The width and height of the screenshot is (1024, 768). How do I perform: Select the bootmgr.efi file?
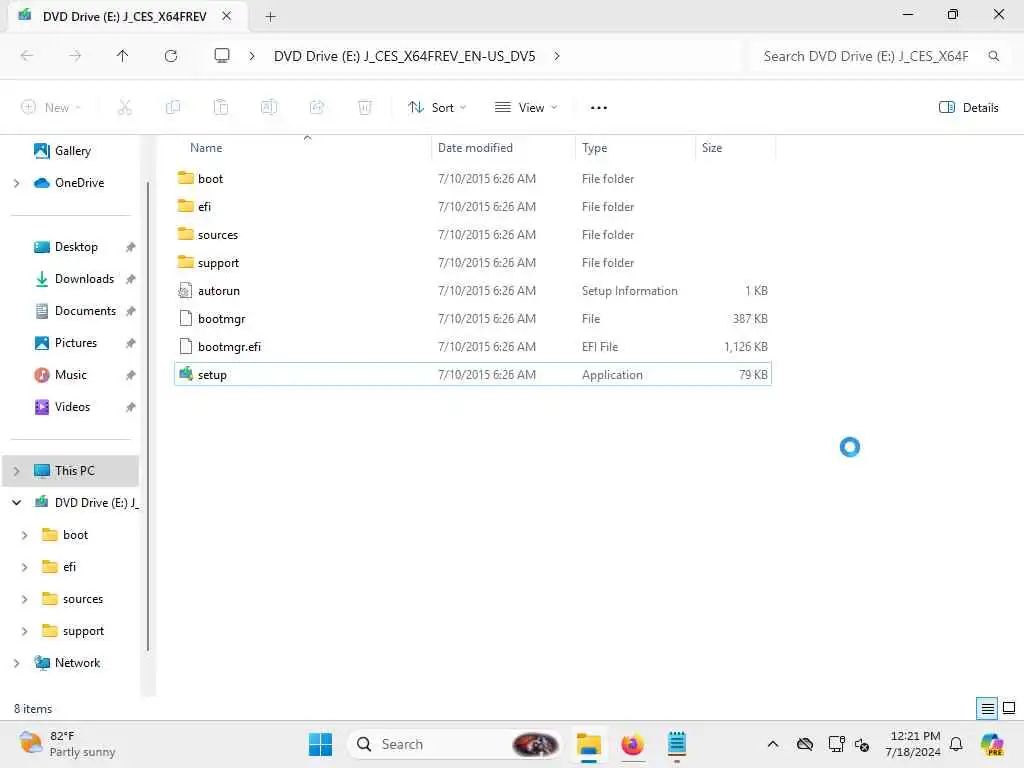pos(473,347)
